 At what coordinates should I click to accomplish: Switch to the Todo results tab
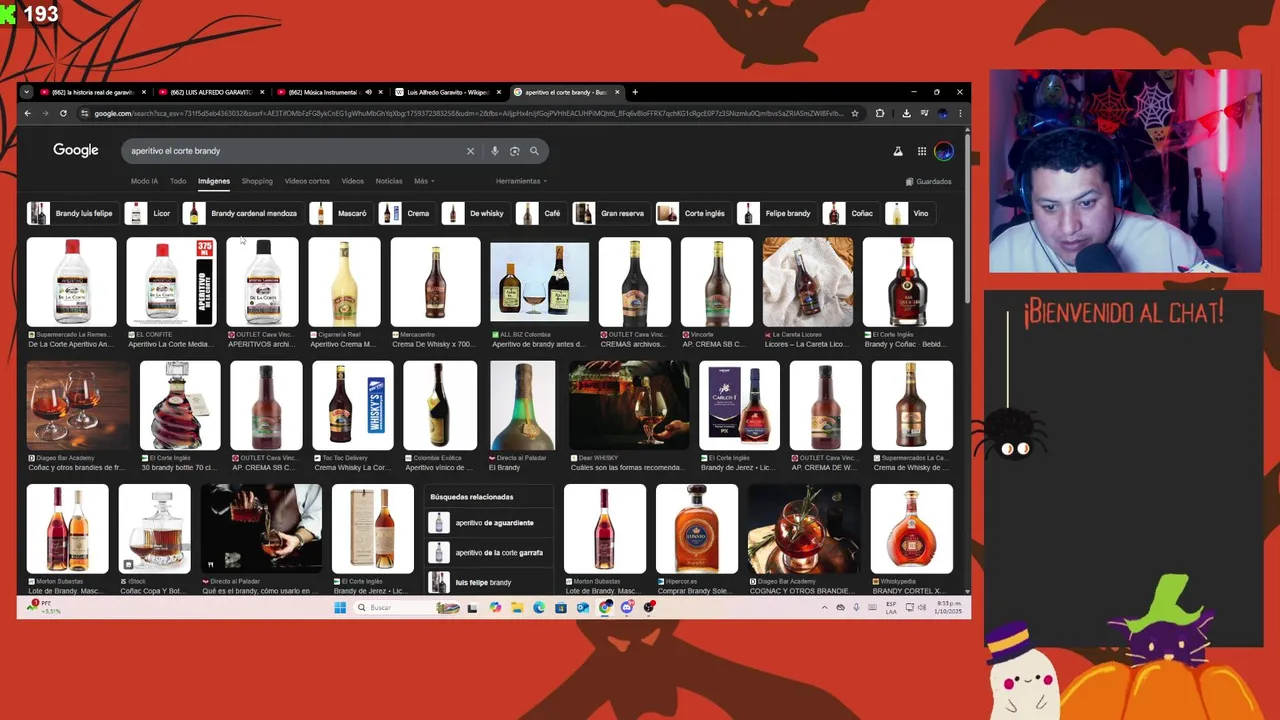pyautogui.click(x=178, y=181)
